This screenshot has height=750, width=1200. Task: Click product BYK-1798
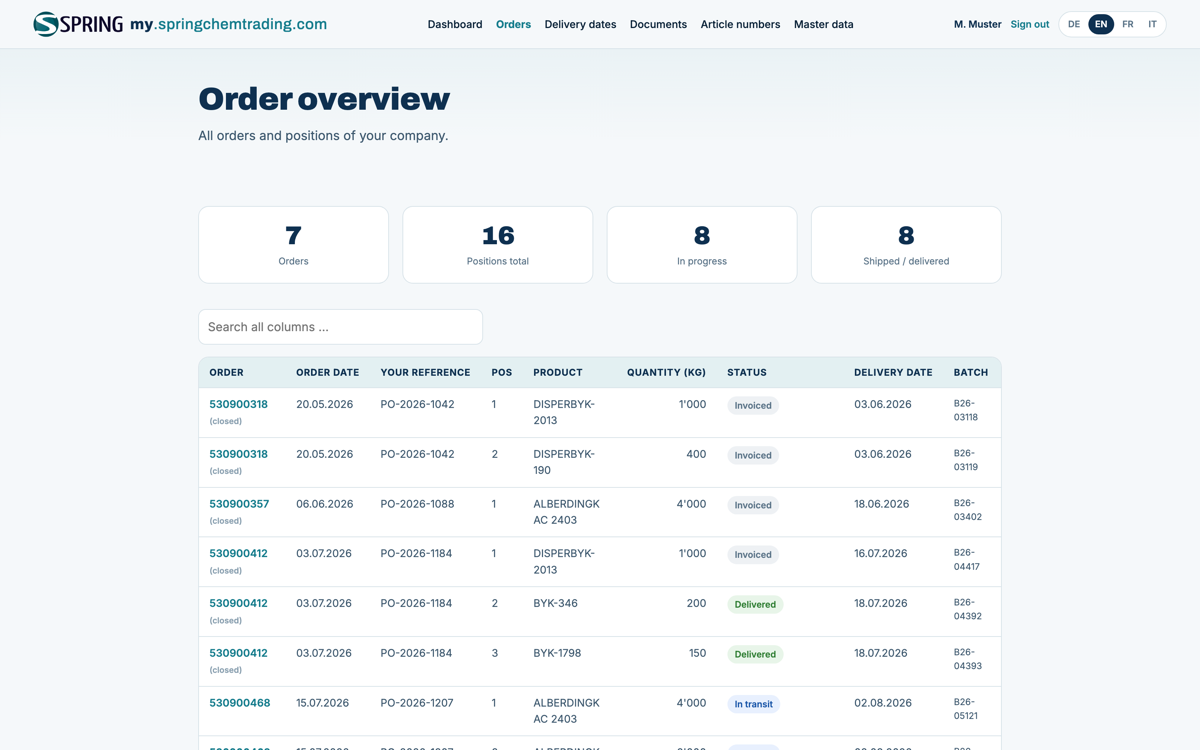point(557,653)
